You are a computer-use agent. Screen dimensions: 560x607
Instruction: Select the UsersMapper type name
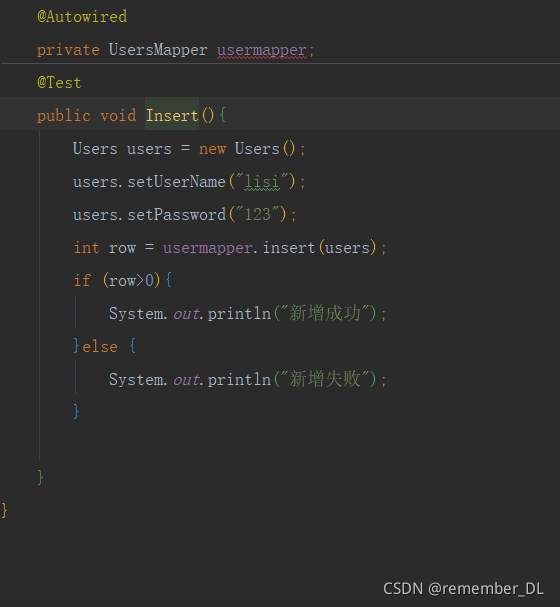[x=158, y=50]
